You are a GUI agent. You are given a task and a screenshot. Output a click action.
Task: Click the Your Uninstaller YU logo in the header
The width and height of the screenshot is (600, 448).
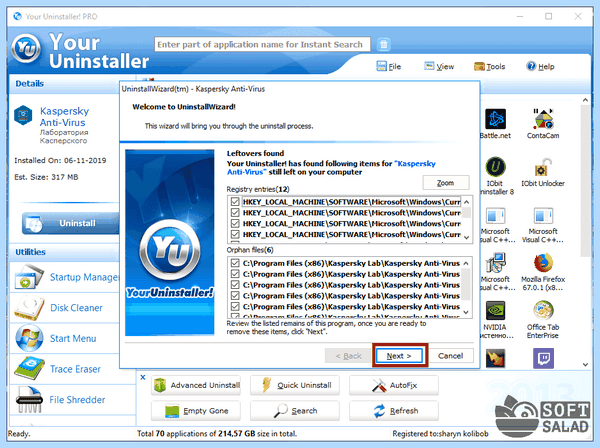point(26,49)
